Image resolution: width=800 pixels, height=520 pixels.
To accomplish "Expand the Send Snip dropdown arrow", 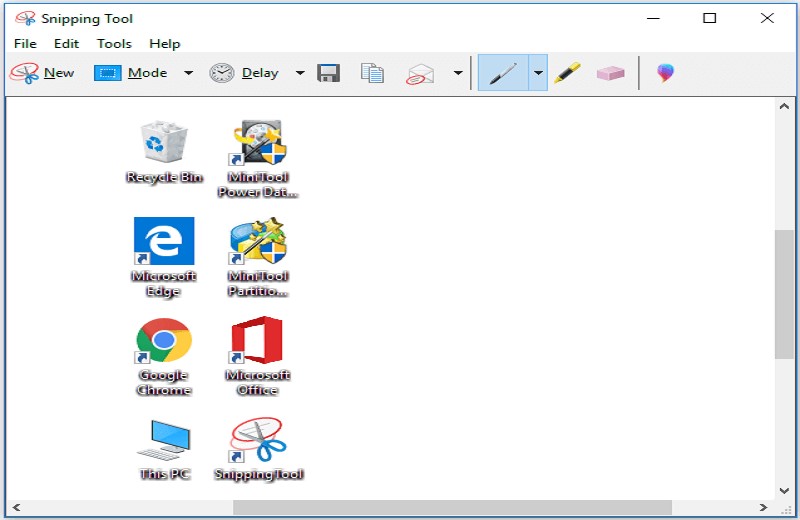I will [x=458, y=73].
